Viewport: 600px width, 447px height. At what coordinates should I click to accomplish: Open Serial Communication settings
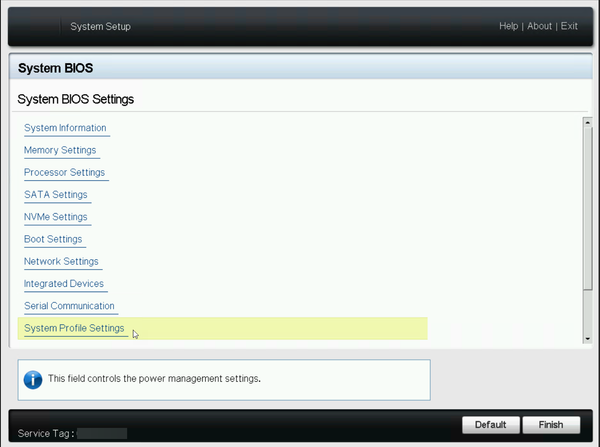tap(69, 305)
